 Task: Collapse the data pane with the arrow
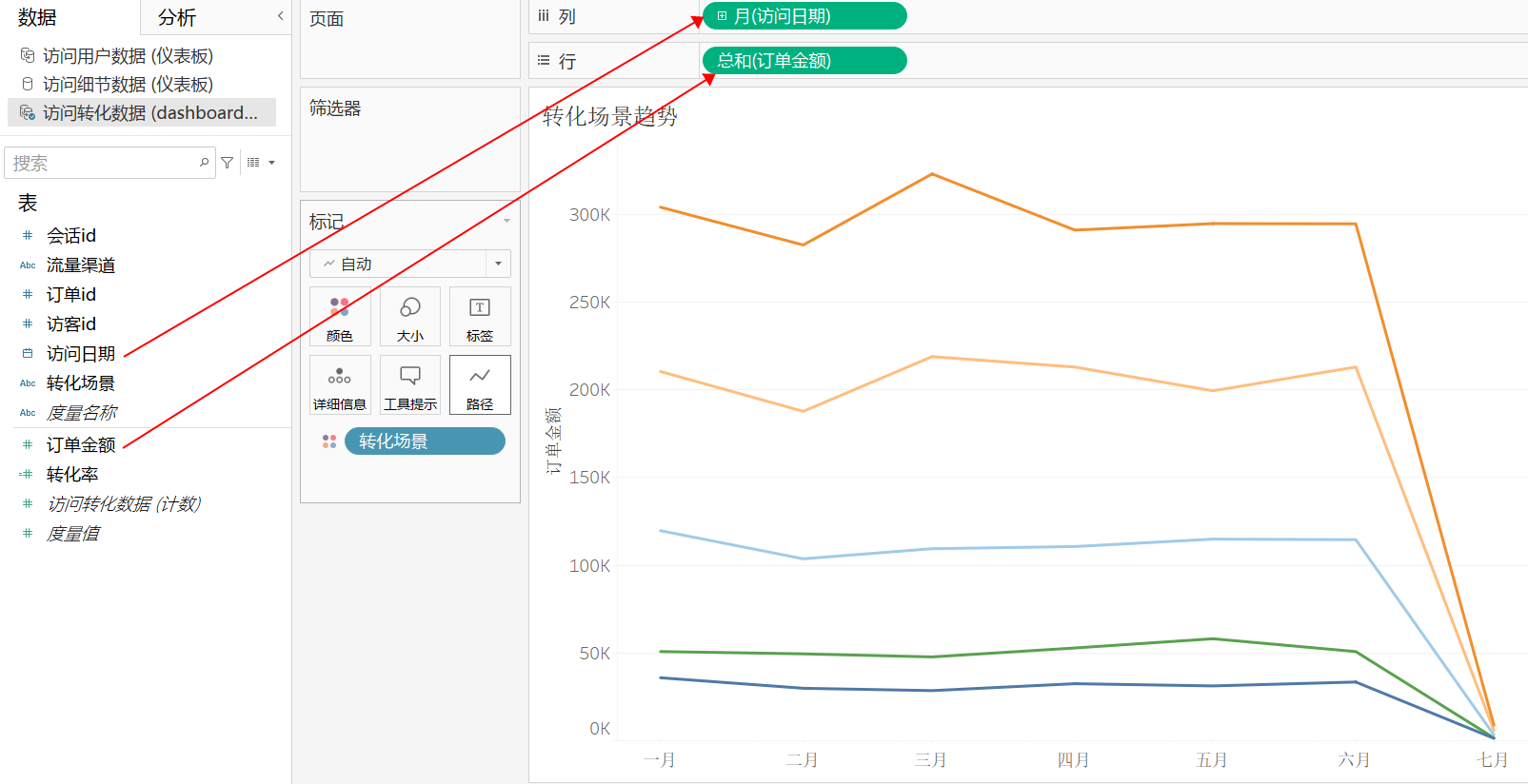point(281,16)
